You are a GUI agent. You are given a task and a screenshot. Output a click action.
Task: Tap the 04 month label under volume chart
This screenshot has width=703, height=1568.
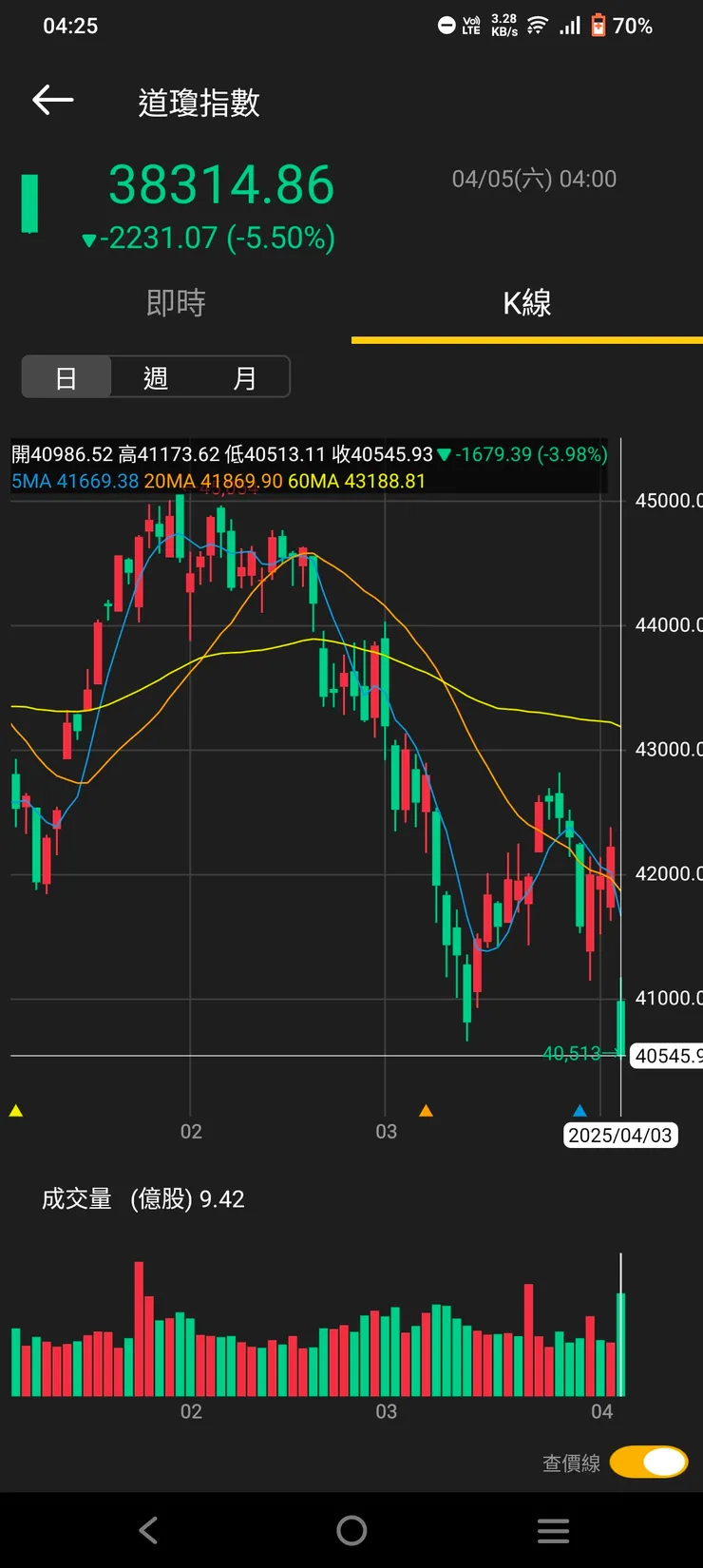coord(602,1411)
